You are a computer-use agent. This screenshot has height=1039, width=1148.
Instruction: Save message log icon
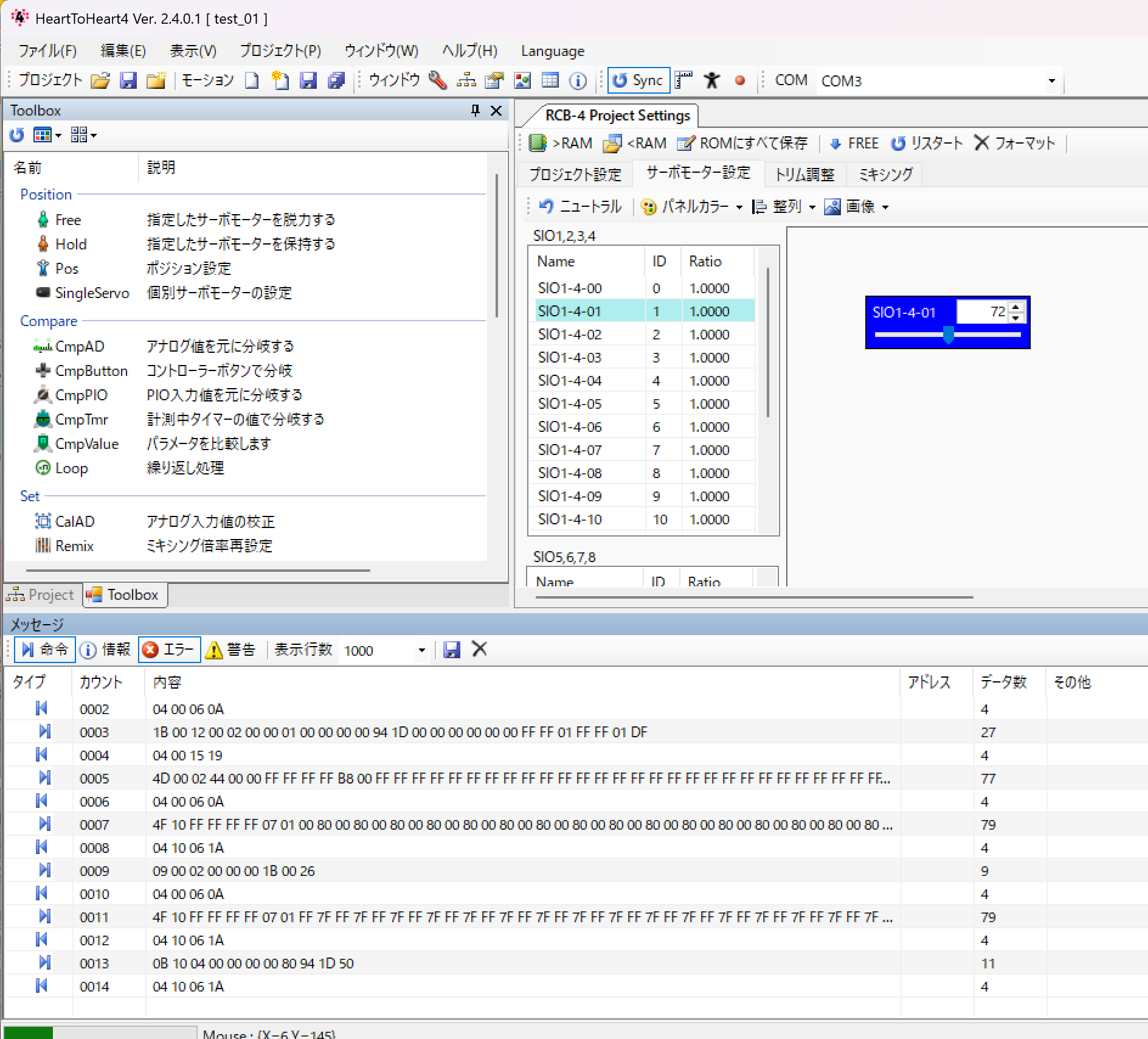pyautogui.click(x=451, y=650)
